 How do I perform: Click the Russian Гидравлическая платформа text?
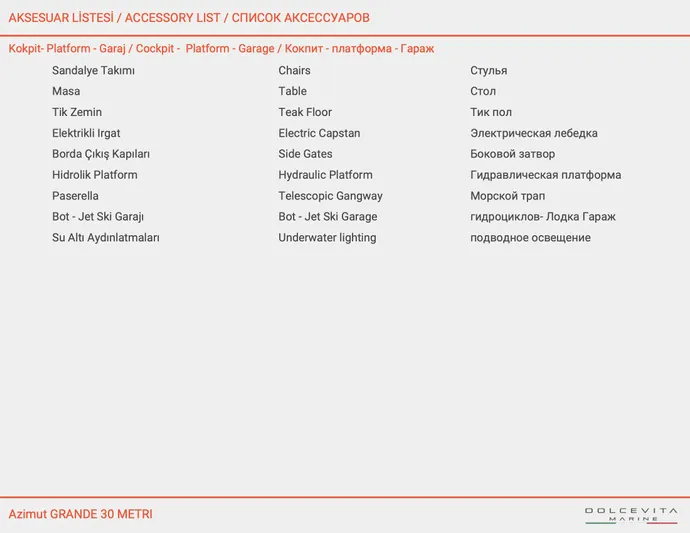(545, 175)
